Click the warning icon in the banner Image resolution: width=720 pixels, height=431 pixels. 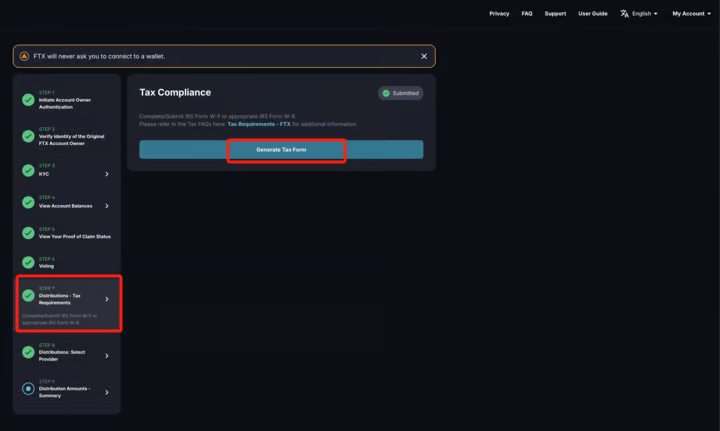24,56
